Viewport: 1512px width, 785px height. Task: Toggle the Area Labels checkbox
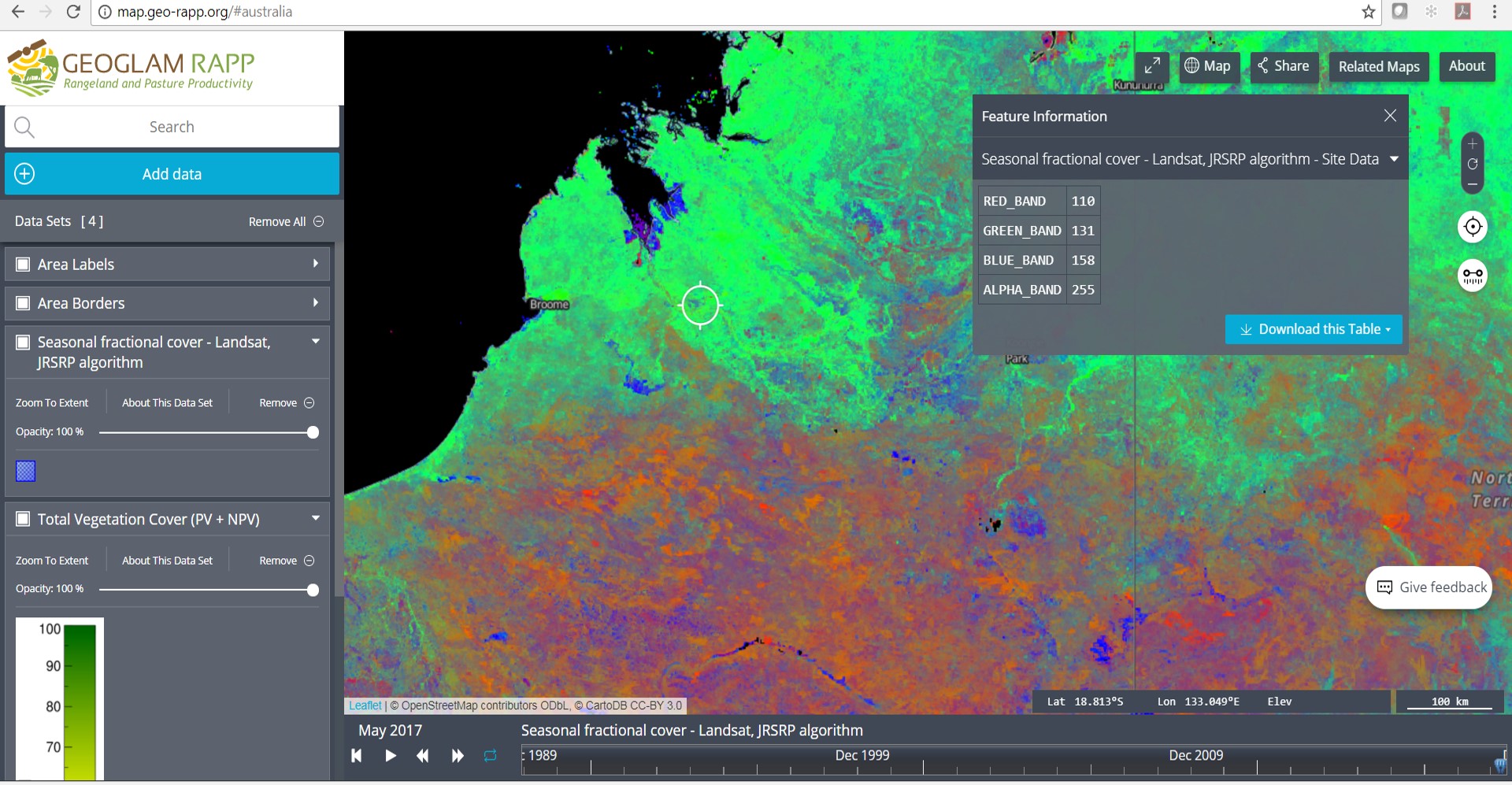(x=24, y=265)
